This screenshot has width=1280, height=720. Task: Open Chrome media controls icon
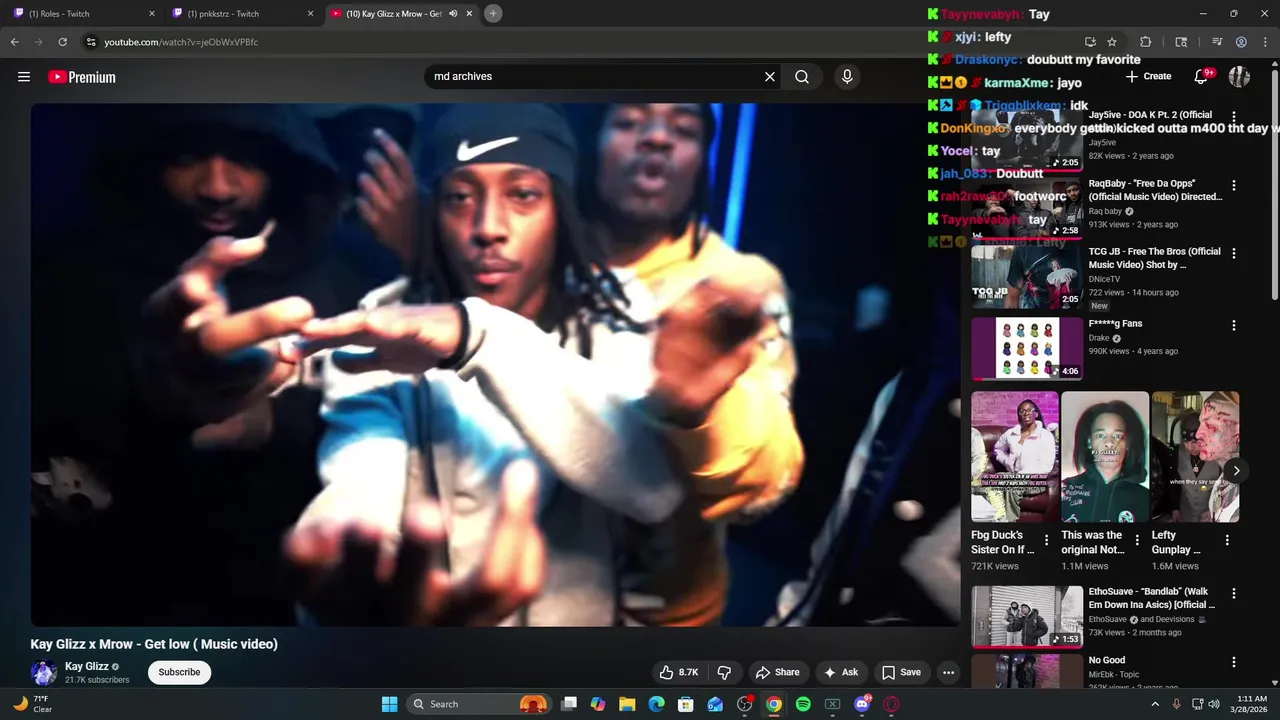coord(1217,42)
